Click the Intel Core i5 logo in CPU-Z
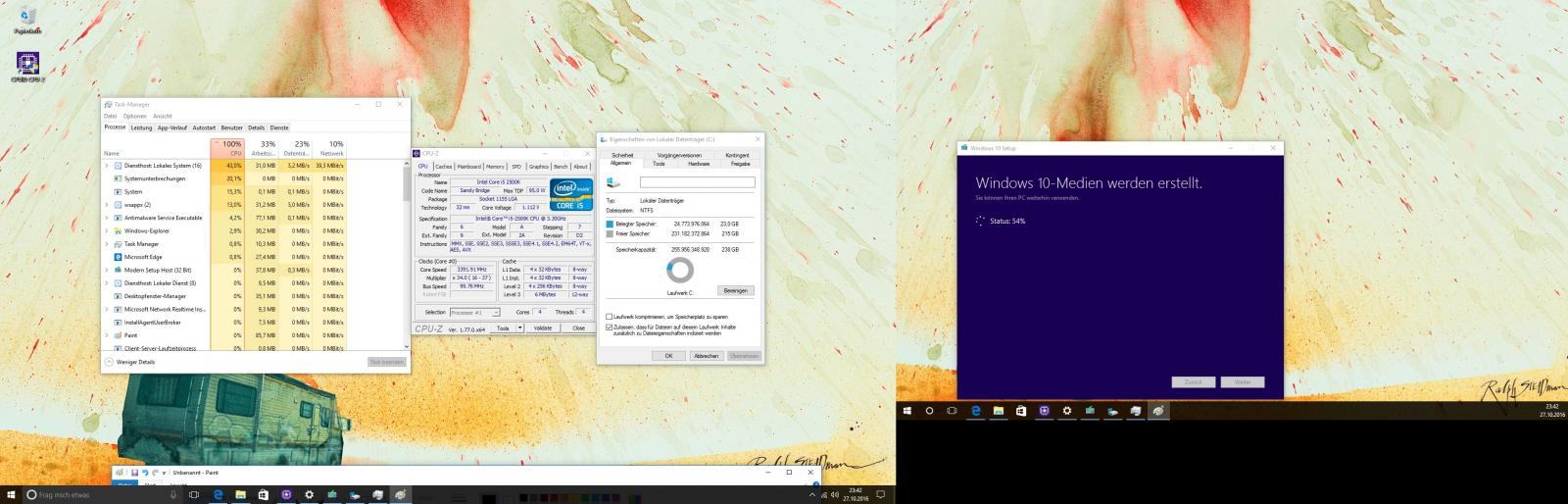 click(x=570, y=194)
